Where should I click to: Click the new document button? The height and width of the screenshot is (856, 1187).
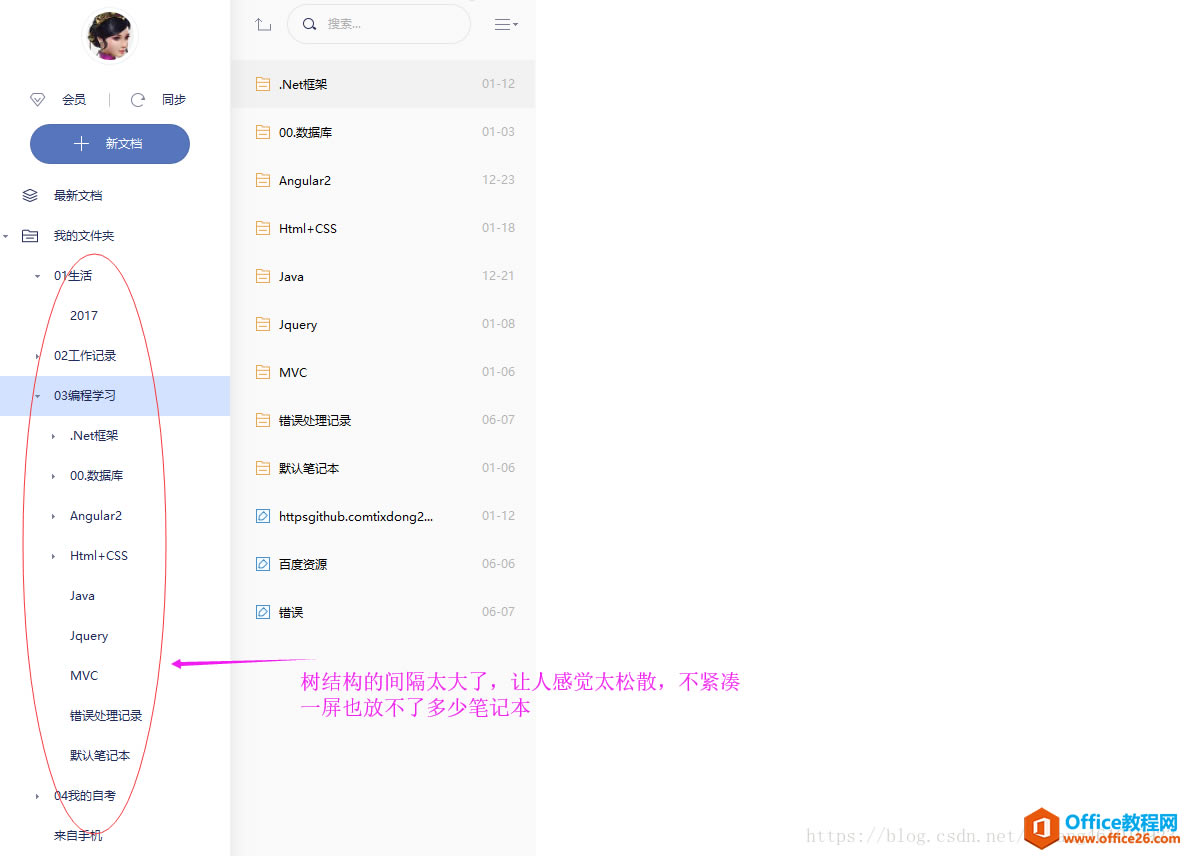tap(110, 144)
